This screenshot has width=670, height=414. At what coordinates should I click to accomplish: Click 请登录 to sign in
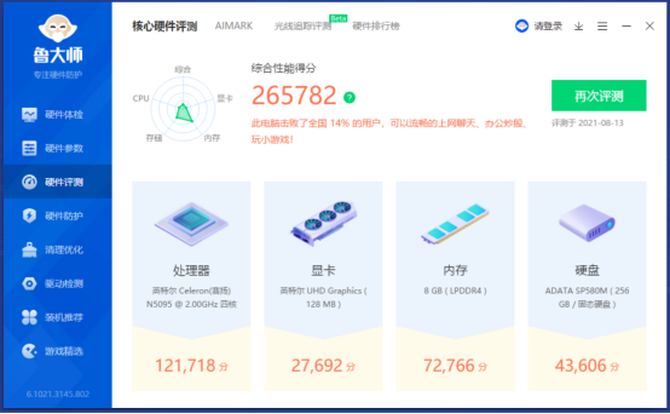click(x=539, y=26)
